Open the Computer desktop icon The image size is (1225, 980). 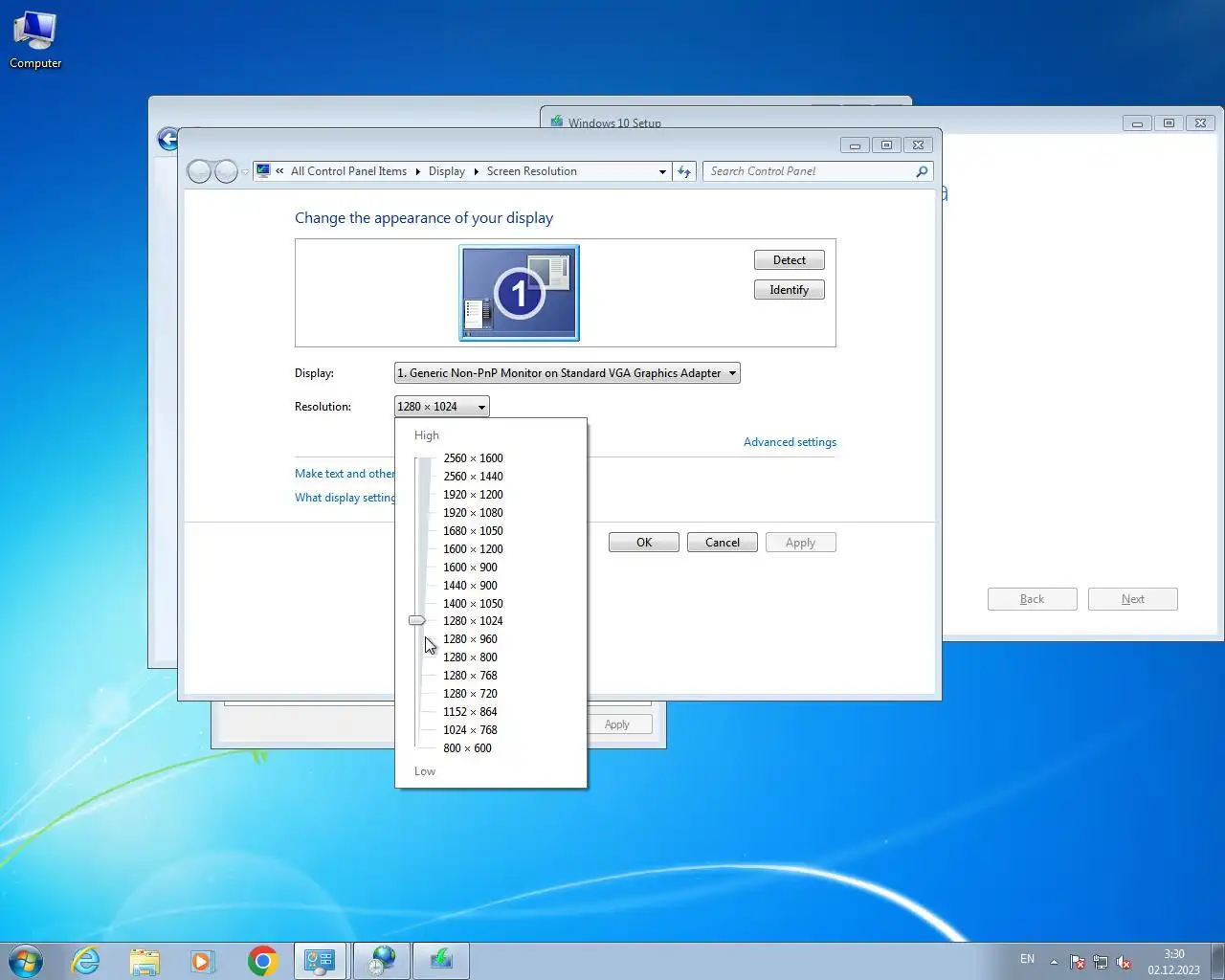[35, 39]
